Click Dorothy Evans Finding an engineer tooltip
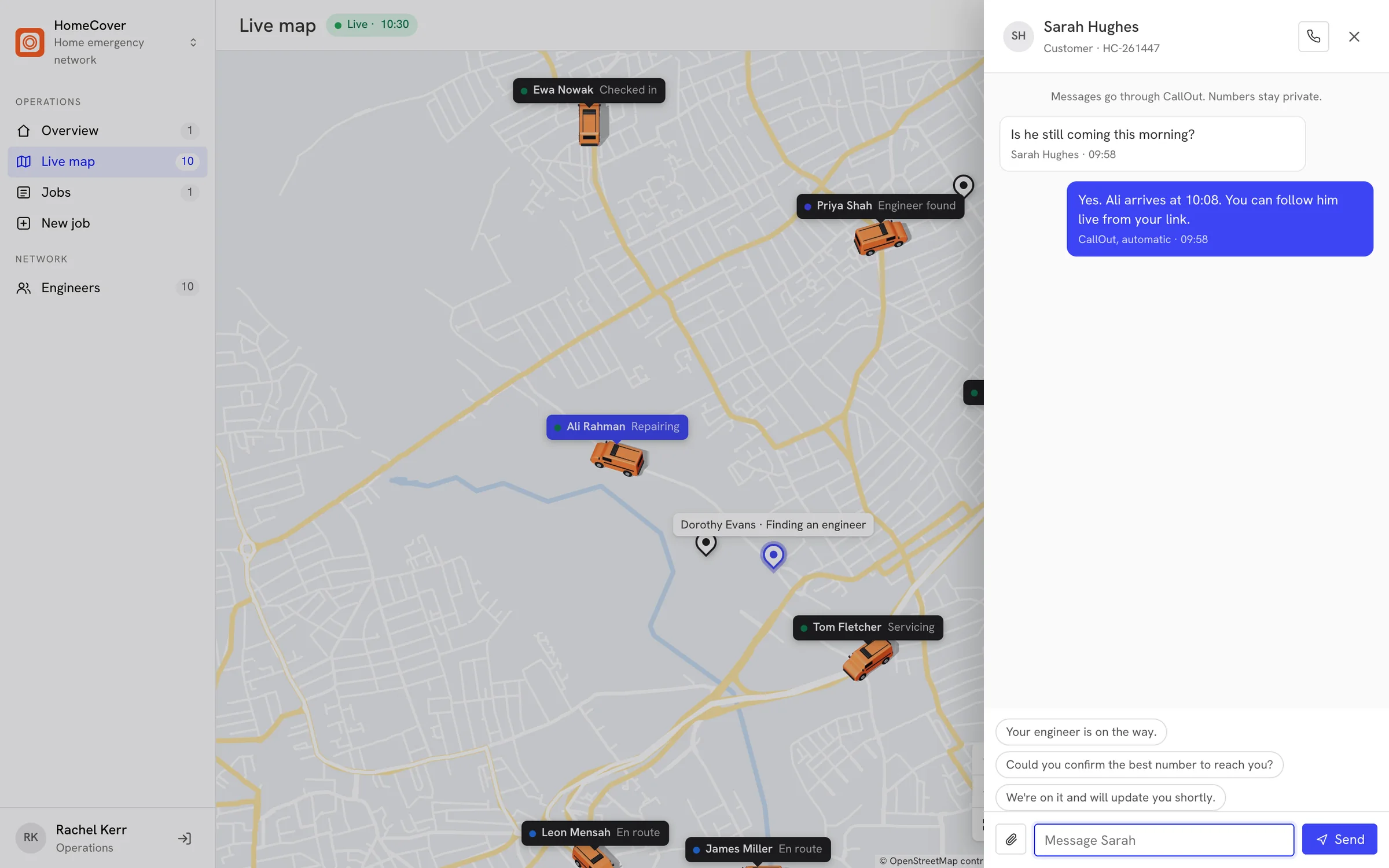Image resolution: width=1389 pixels, height=868 pixels. click(773, 525)
